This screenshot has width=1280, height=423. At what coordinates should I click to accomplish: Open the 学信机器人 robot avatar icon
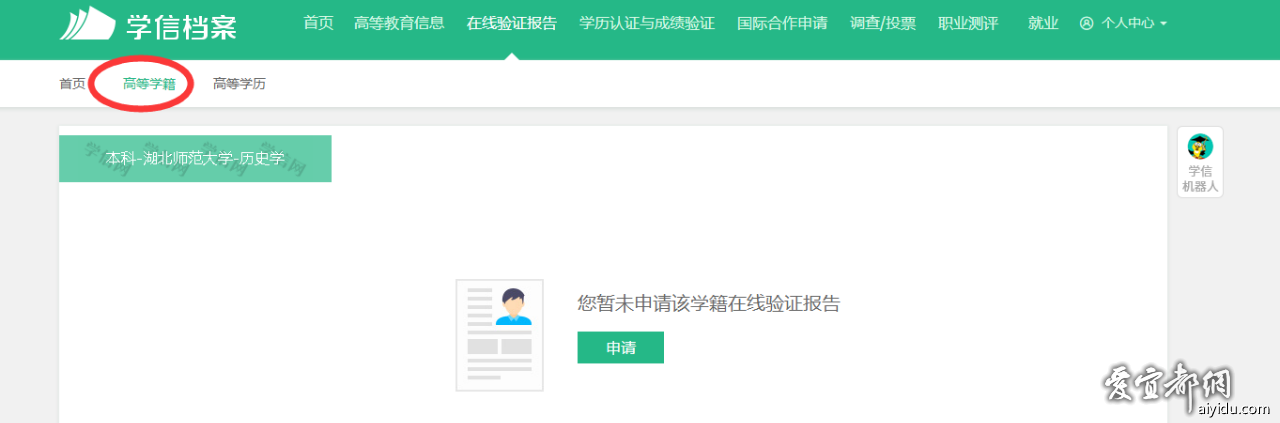[1200, 147]
